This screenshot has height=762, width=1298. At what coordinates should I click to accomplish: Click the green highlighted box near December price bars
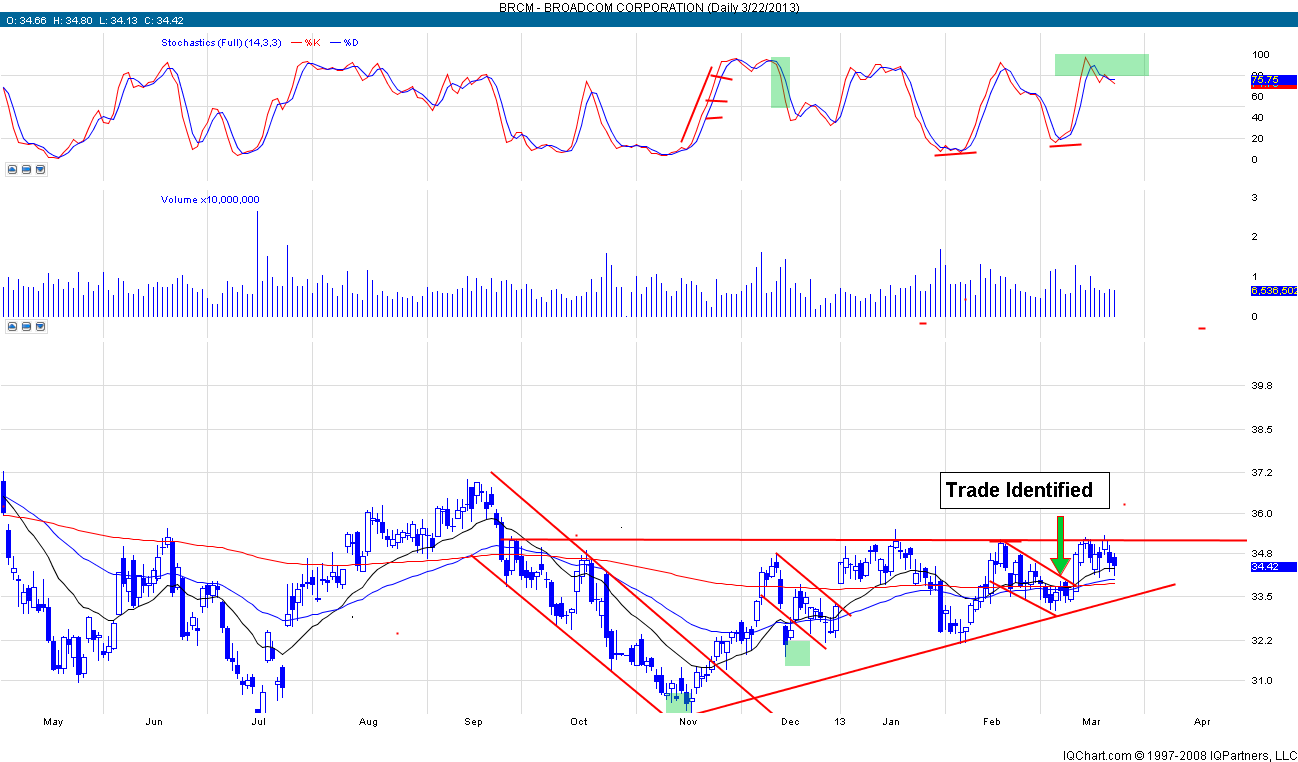click(797, 653)
